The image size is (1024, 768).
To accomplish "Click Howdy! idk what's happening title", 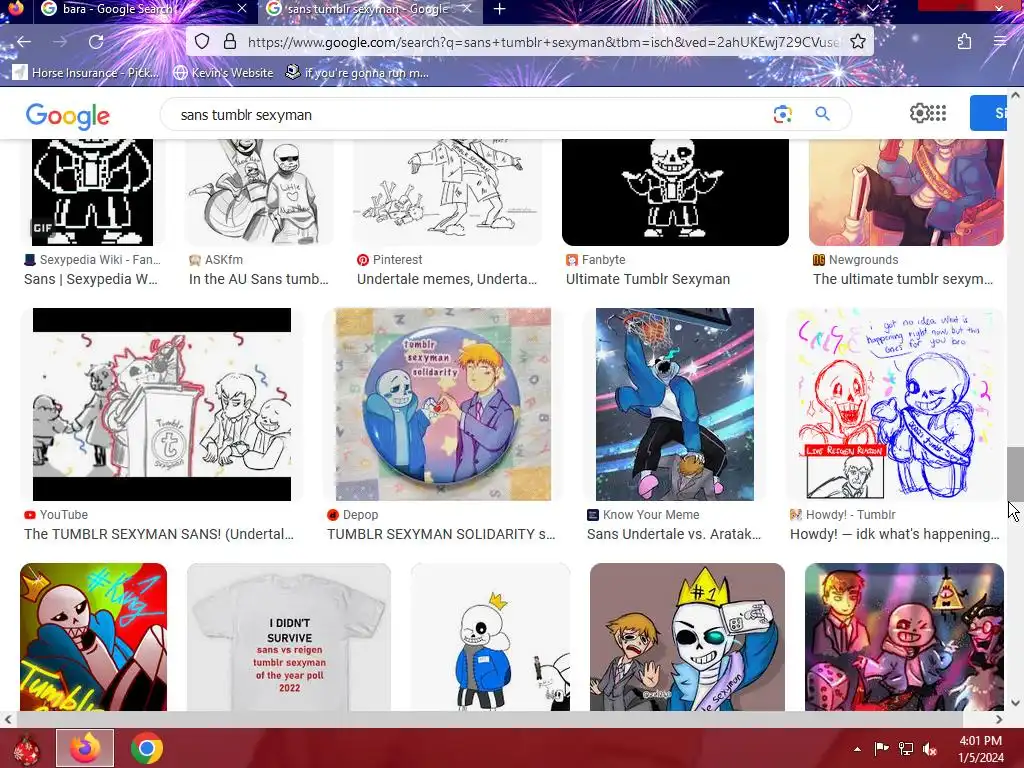I will (x=895, y=534).
